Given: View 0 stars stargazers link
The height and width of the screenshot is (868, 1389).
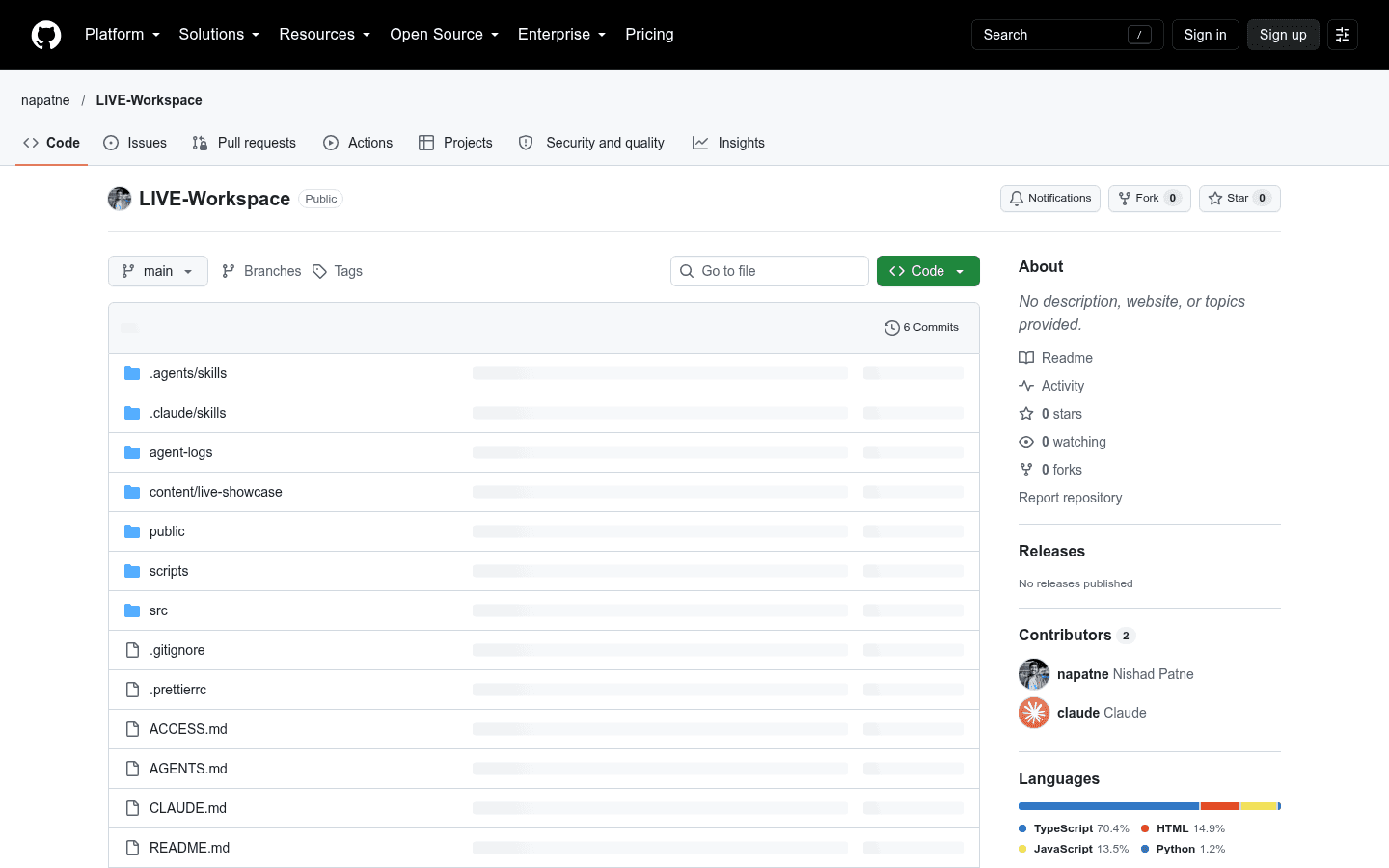Looking at the screenshot, I should (1050, 414).
